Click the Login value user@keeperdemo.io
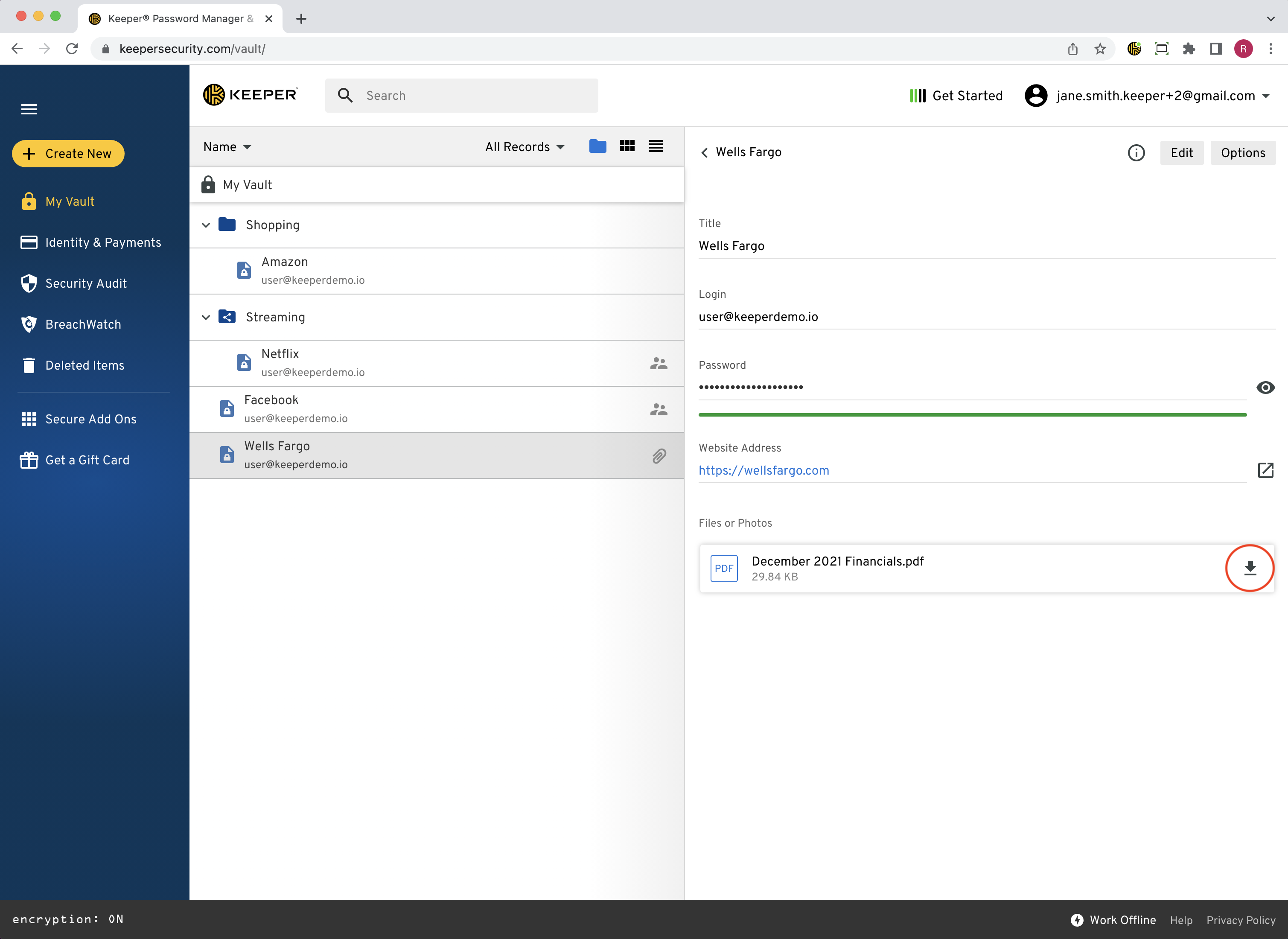1288x939 pixels. [x=758, y=317]
